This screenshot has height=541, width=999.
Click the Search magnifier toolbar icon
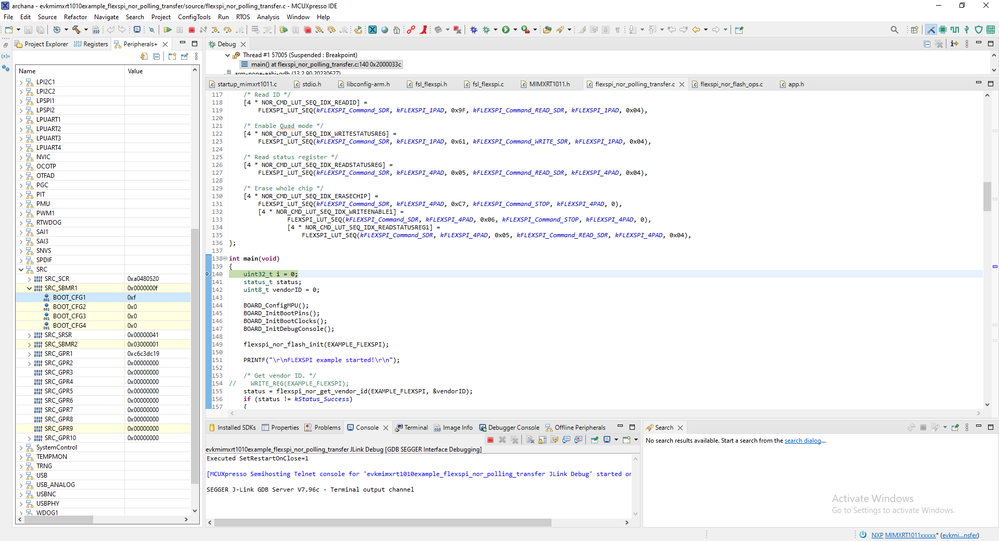[895, 30]
